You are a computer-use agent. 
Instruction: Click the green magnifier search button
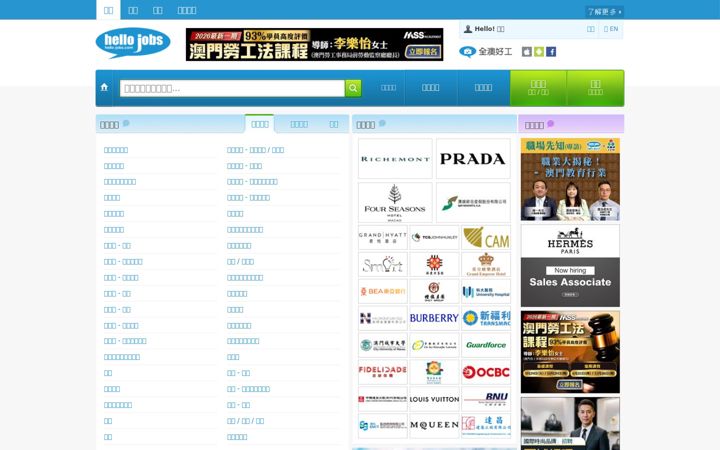point(353,88)
